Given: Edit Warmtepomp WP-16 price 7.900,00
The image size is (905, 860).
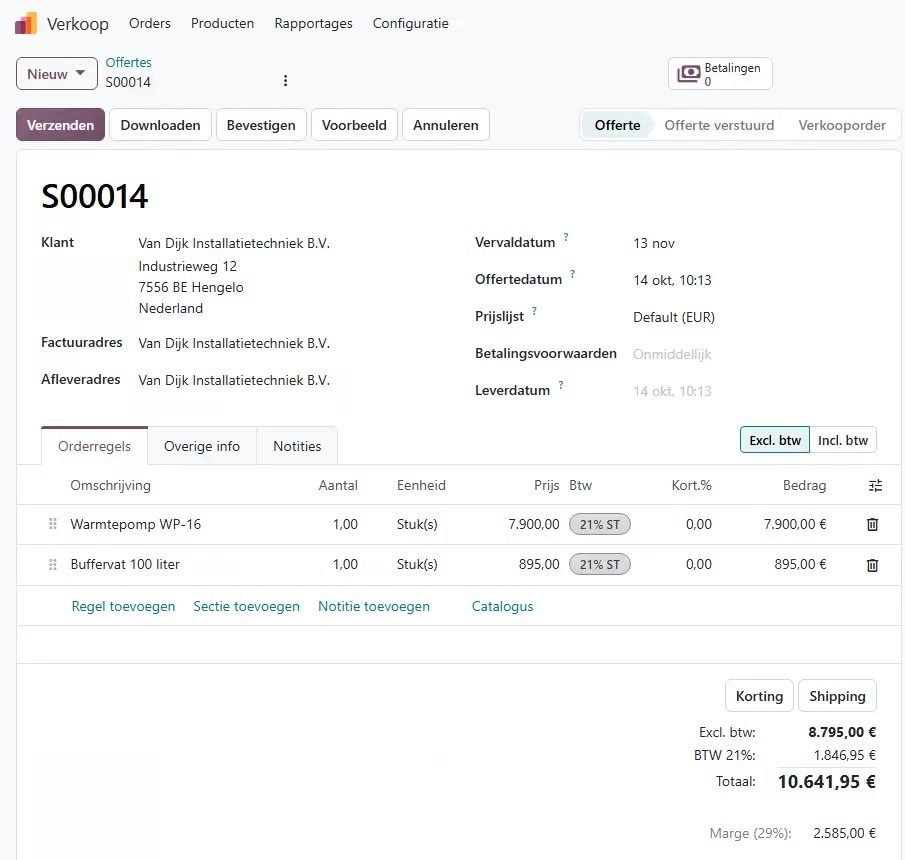Looking at the screenshot, I should 533,524.
